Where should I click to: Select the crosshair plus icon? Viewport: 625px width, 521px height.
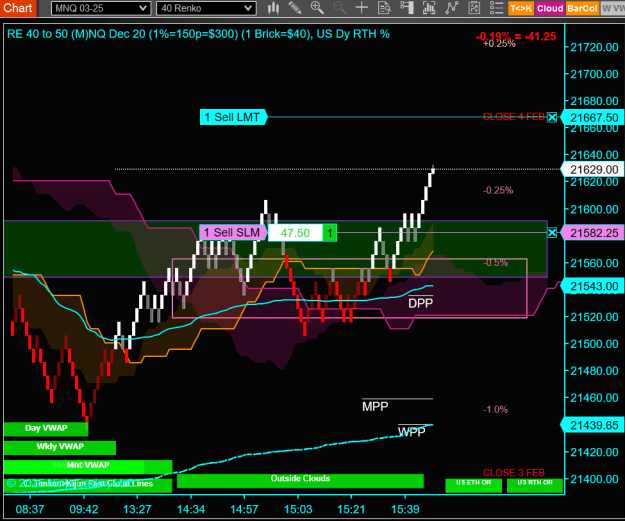pos(362,8)
